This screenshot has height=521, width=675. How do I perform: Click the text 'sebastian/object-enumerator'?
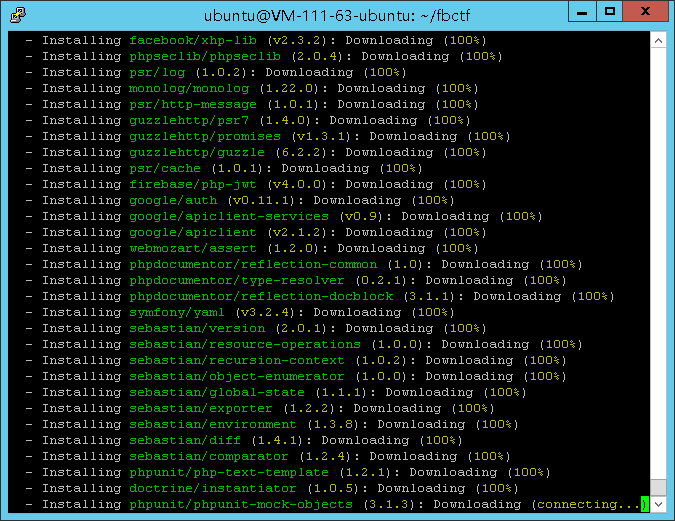[x=237, y=376]
